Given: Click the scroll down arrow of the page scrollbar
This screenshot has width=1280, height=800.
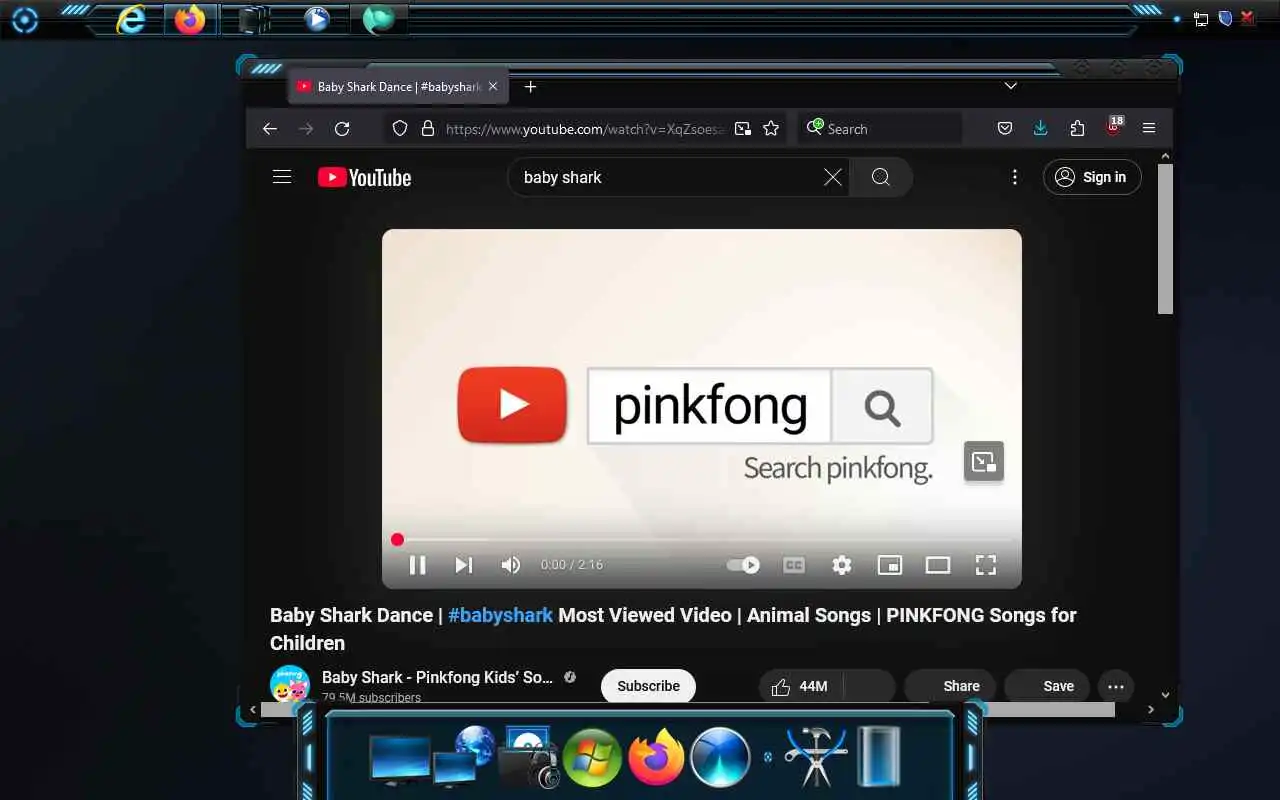Looking at the screenshot, I should (1165, 694).
